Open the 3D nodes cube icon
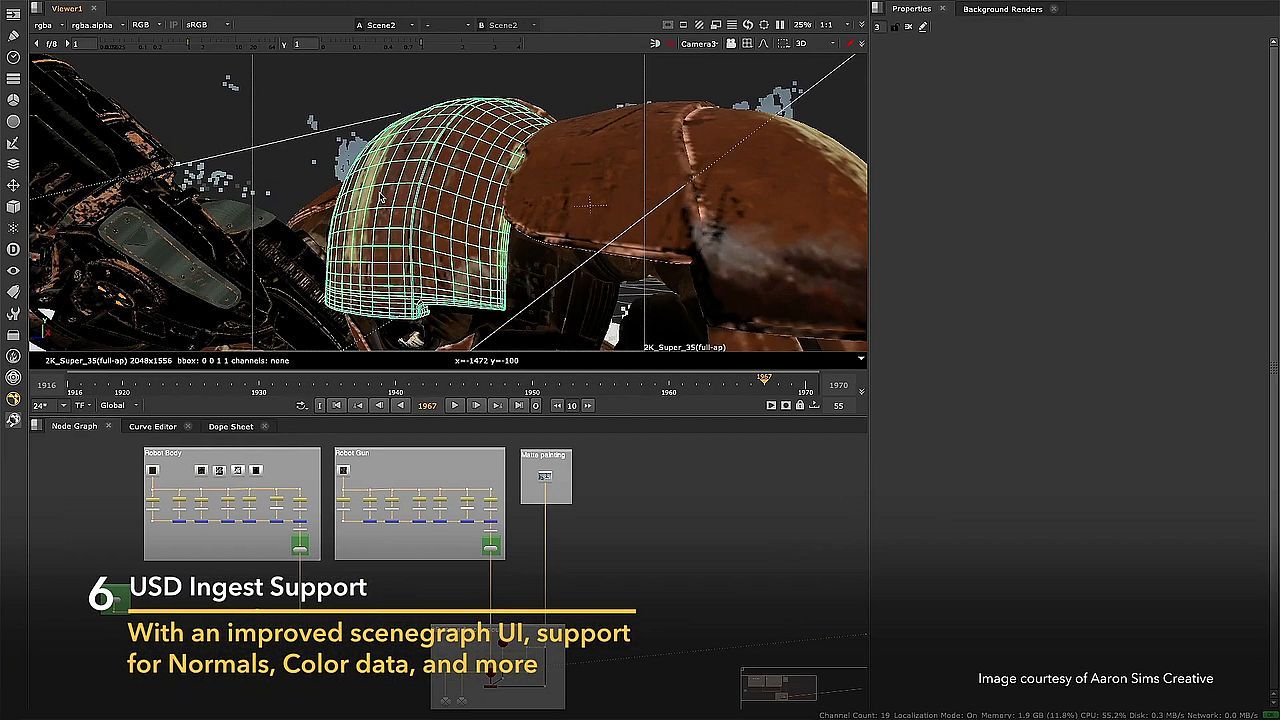The width and height of the screenshot is (1280, 720). [x=13, y=207]
